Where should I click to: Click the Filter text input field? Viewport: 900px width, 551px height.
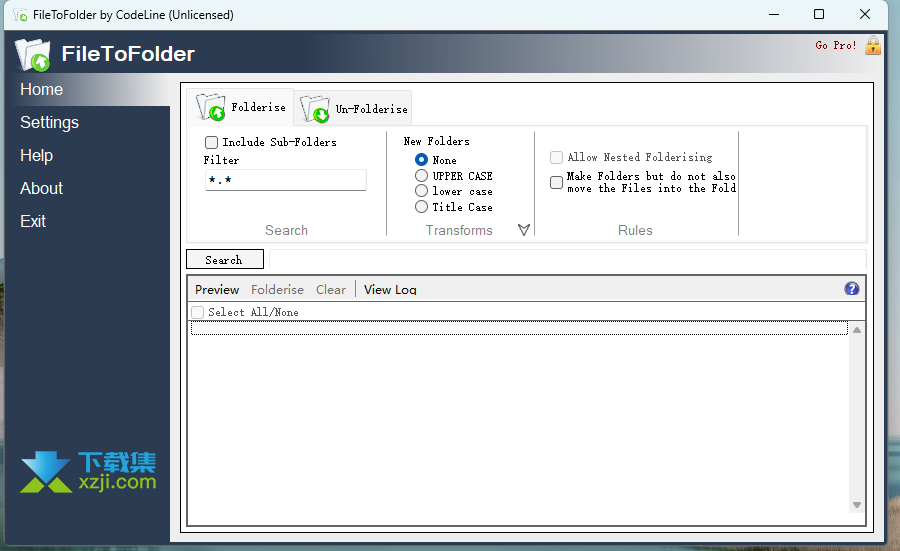[286, 180]
